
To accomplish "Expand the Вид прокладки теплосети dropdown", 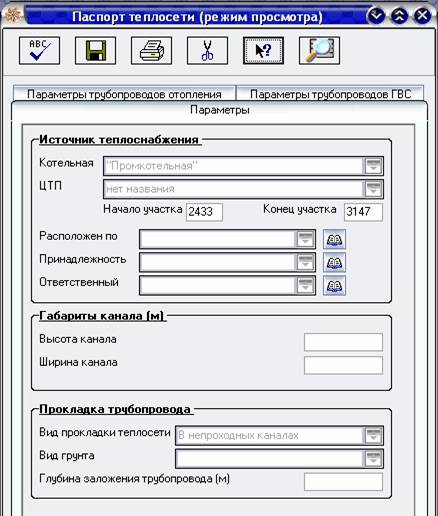I will coord(373,435).
